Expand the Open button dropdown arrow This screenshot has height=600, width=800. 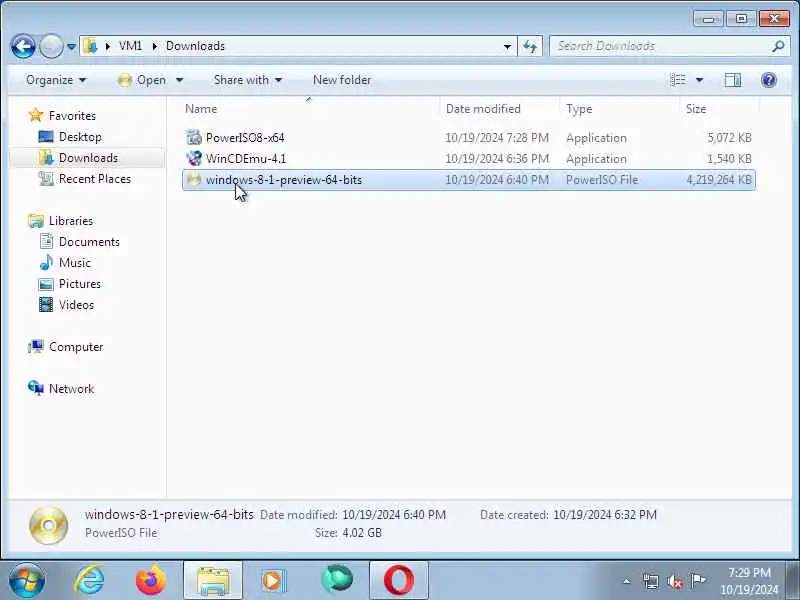pos(179,80)
